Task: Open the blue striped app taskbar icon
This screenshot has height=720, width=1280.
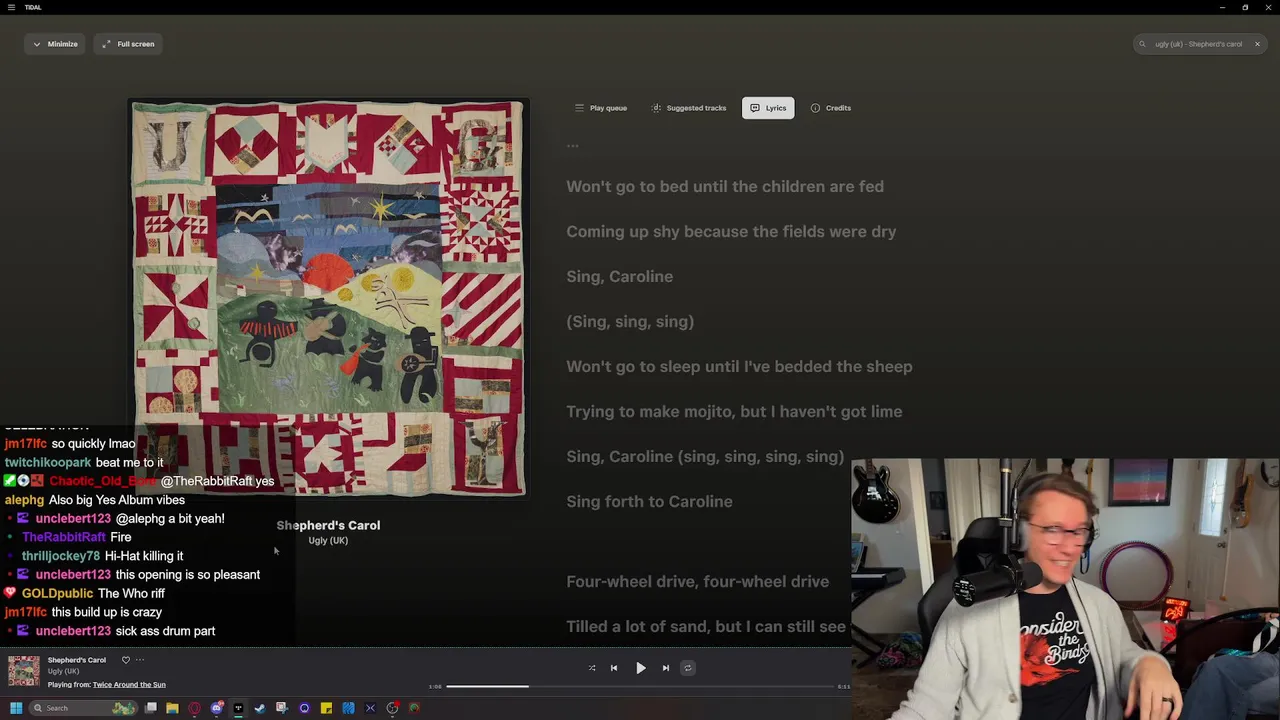Action: [x=348, y=708]
